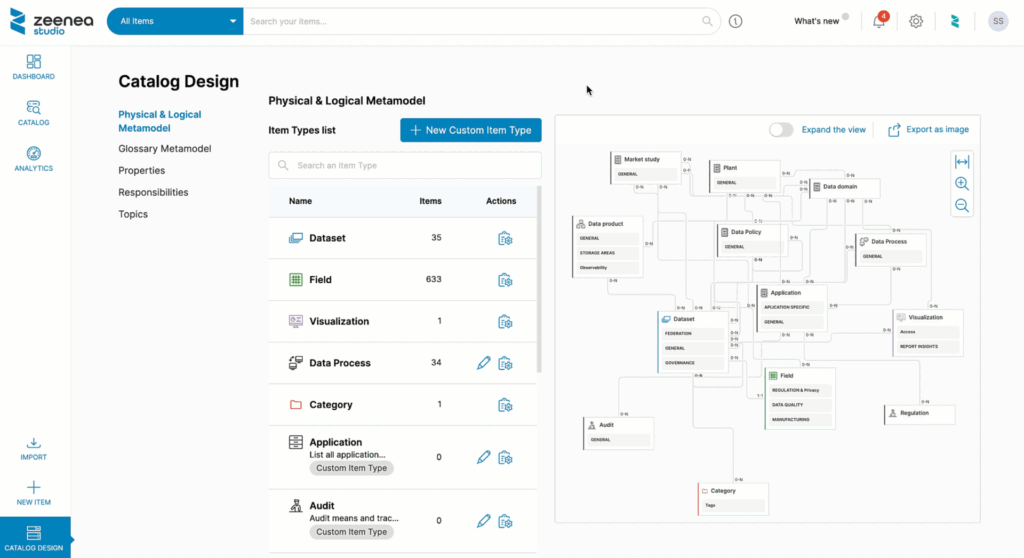Click New Custom Item Type button
This screenshot has height=558, width=1024.
pos(470,130)
